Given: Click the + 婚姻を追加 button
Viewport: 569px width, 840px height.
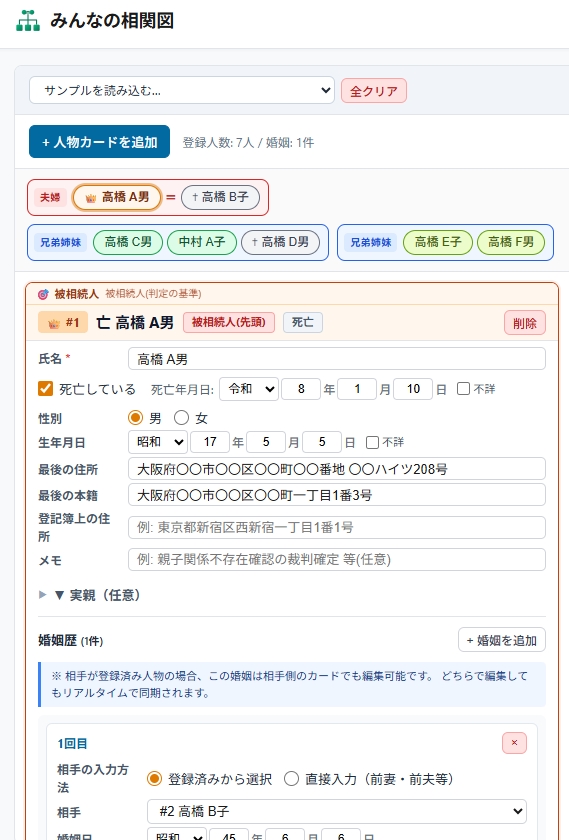Looking at the screenshot, I should tap(501, 640).
